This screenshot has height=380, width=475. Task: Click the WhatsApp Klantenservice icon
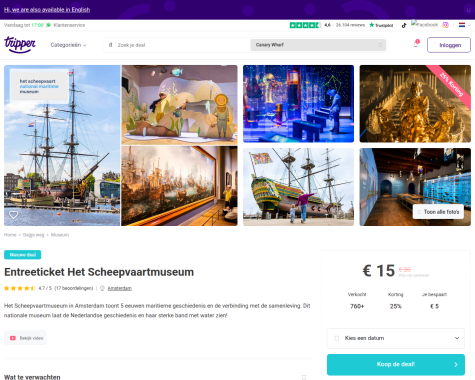(x=49, y=25)
